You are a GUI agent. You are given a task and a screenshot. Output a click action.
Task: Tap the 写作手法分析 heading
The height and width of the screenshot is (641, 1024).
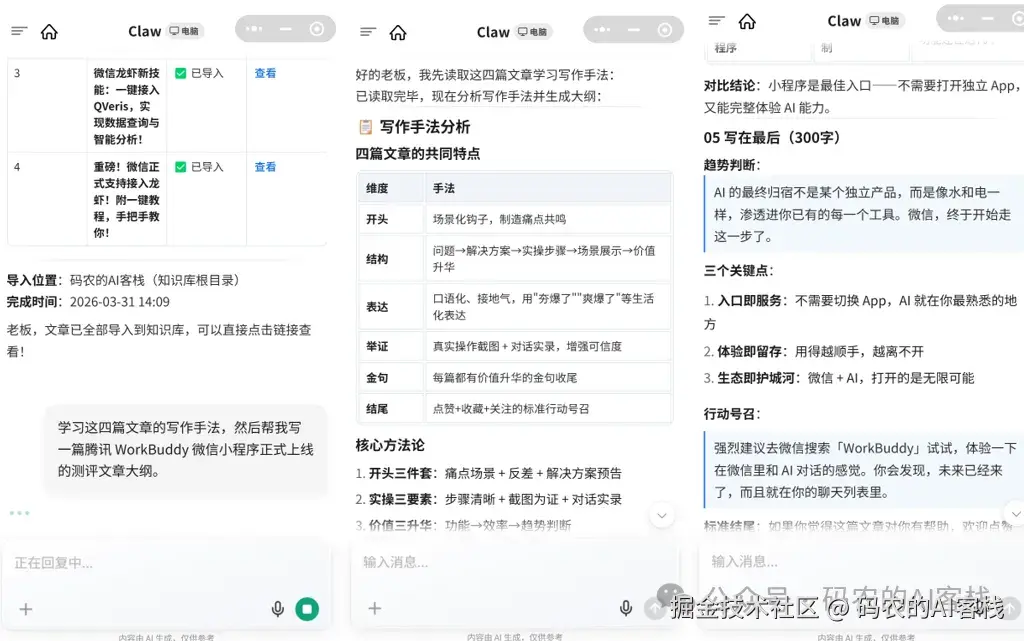point(424,127)
